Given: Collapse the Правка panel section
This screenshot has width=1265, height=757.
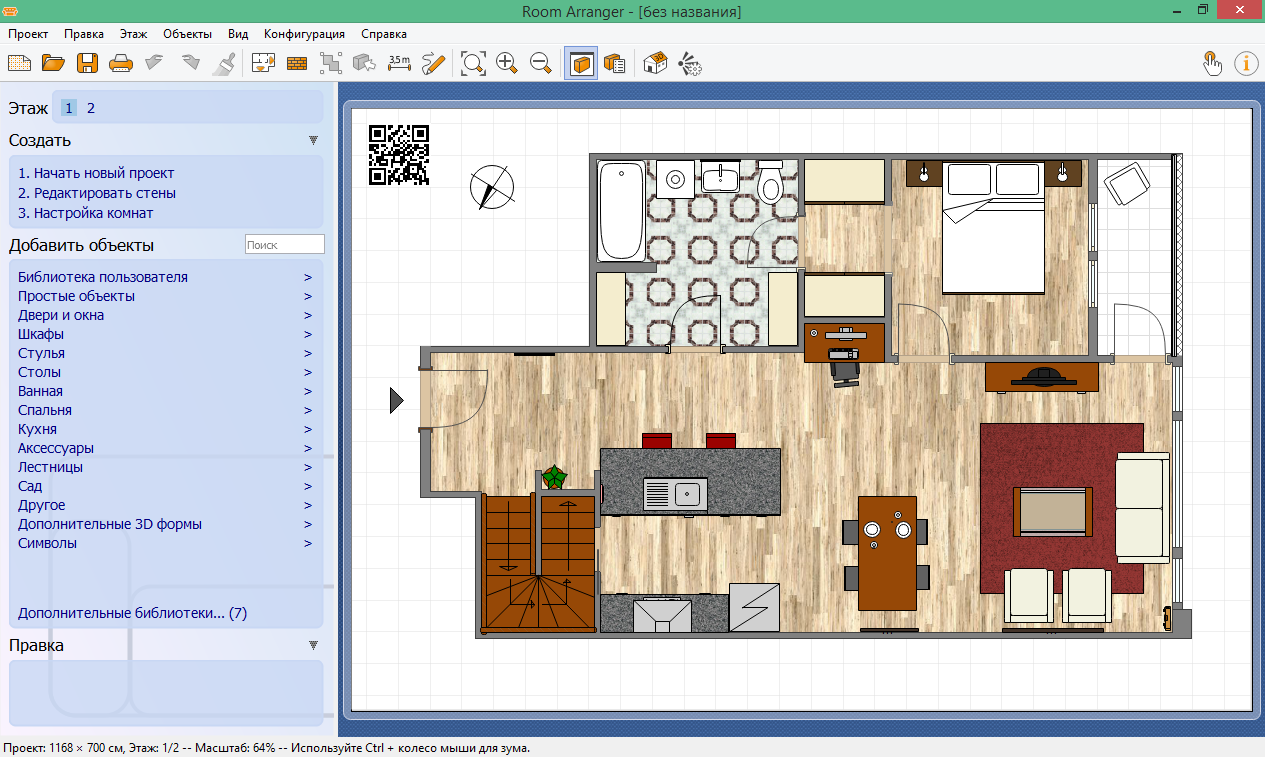Looking at the screenshot, I should tap(313, 646).
